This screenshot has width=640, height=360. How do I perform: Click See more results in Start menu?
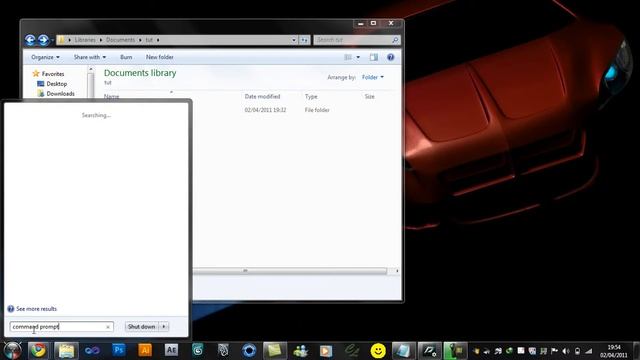[x=36, y=309]
